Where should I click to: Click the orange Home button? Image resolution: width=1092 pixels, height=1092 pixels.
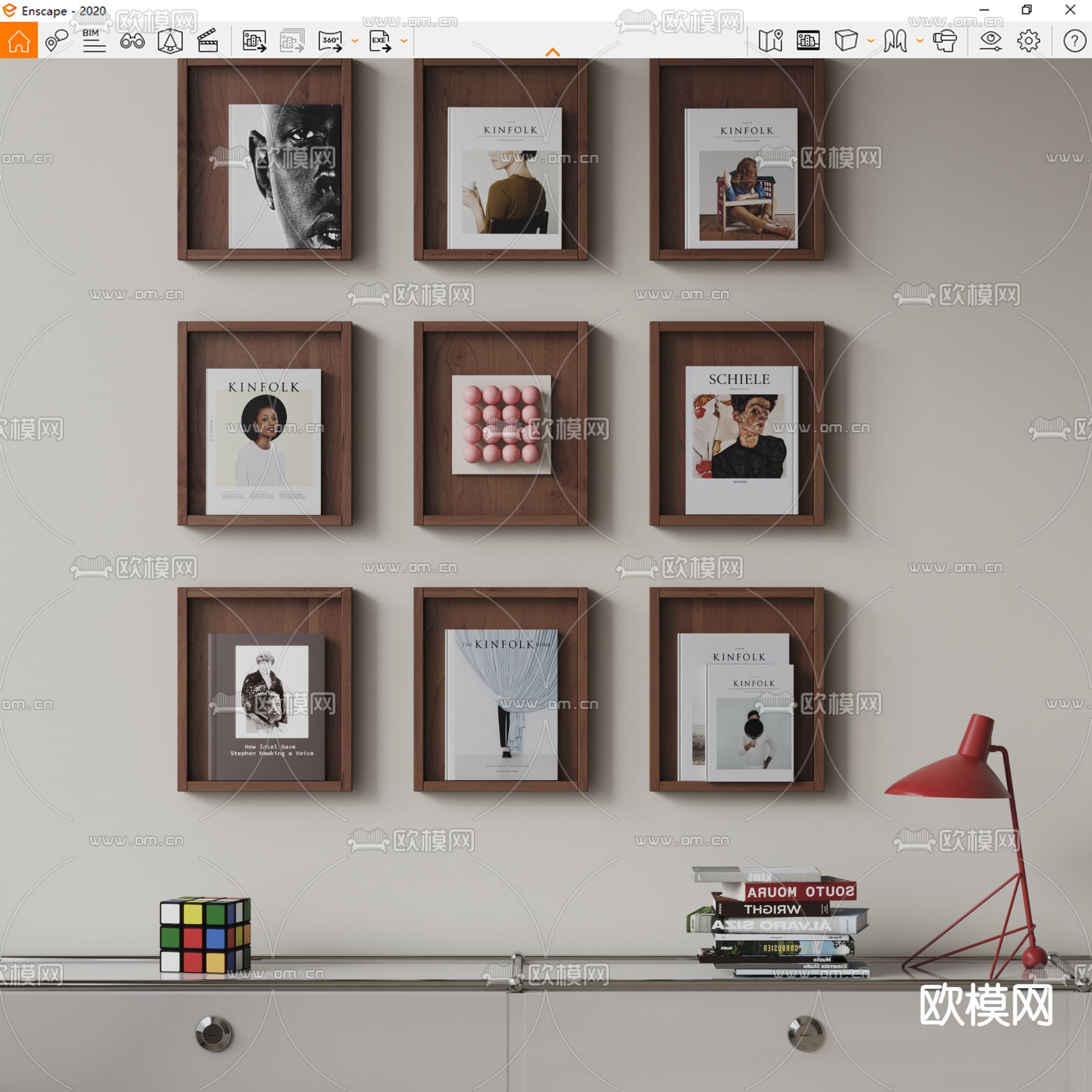(19, 41)
